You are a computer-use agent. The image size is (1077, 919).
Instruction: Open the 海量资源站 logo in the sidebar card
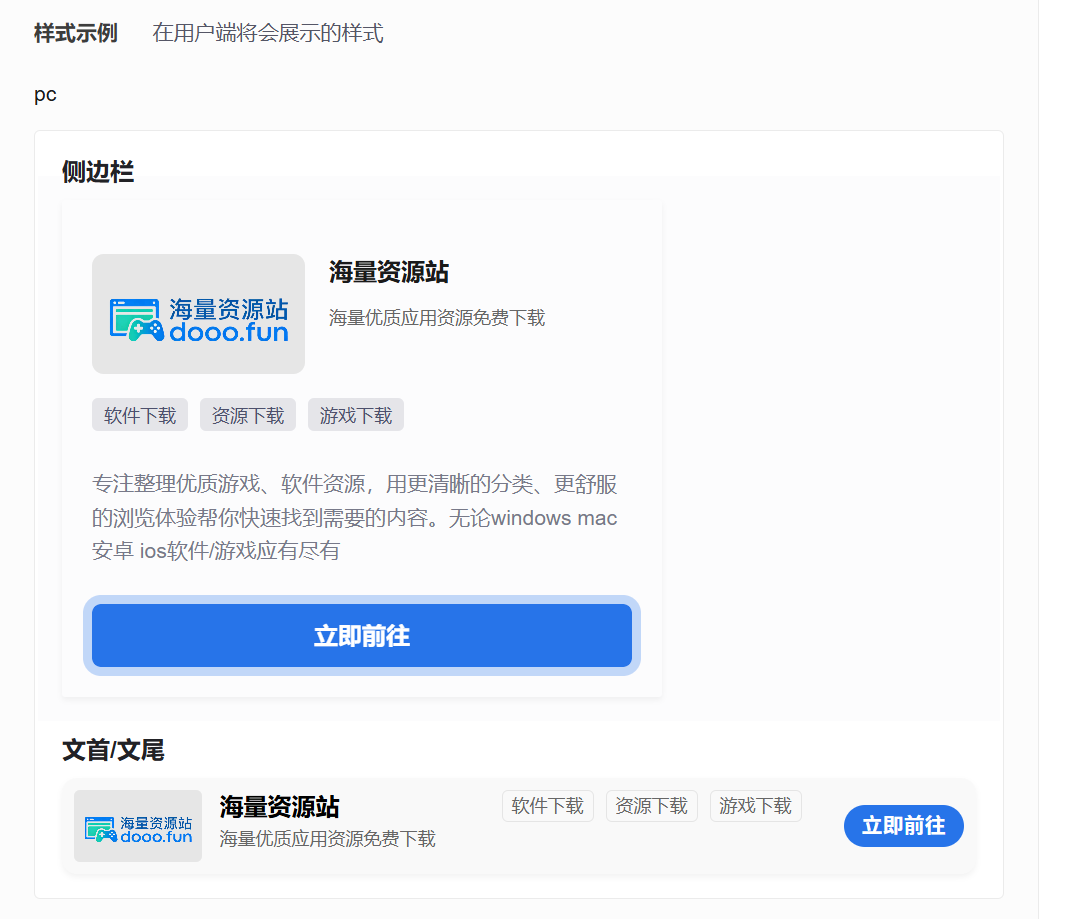[x=199, y=314]
